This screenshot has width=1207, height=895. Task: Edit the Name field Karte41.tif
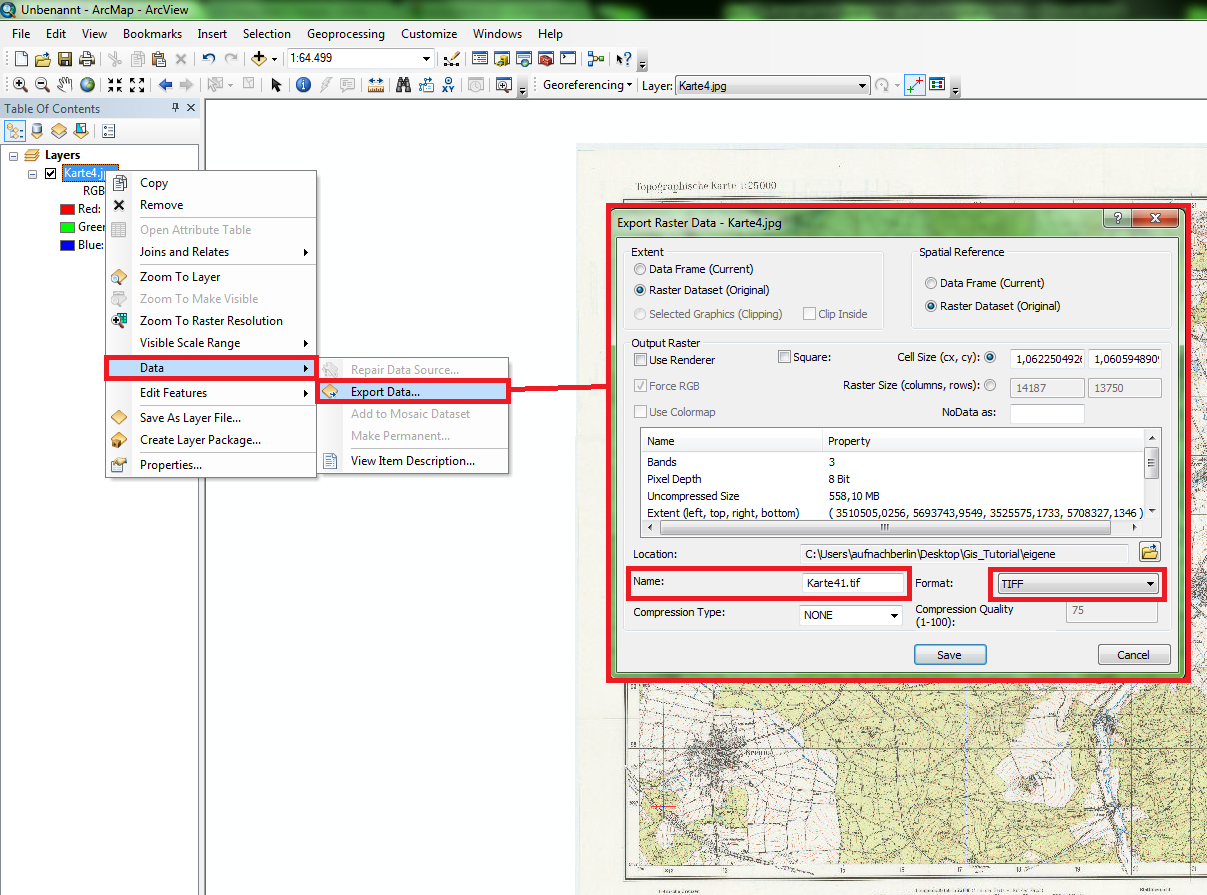click(853, 583)
